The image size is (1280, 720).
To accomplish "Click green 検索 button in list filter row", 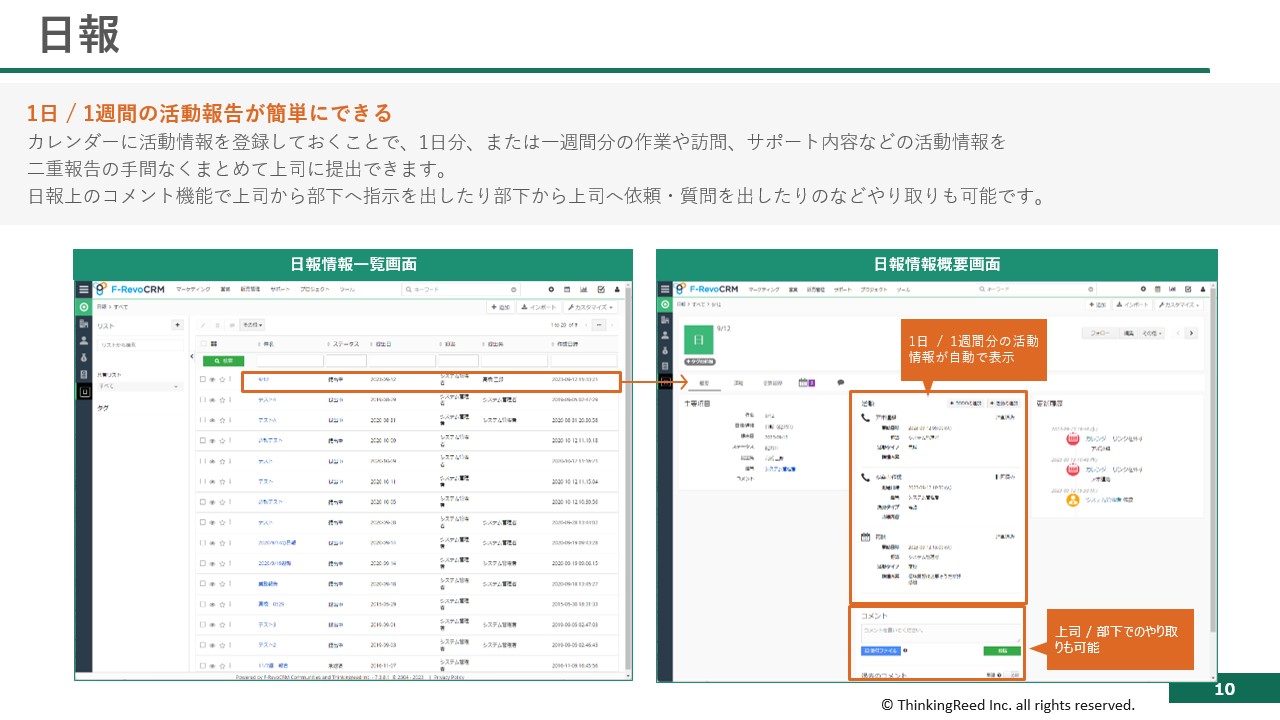I will 223,361.
